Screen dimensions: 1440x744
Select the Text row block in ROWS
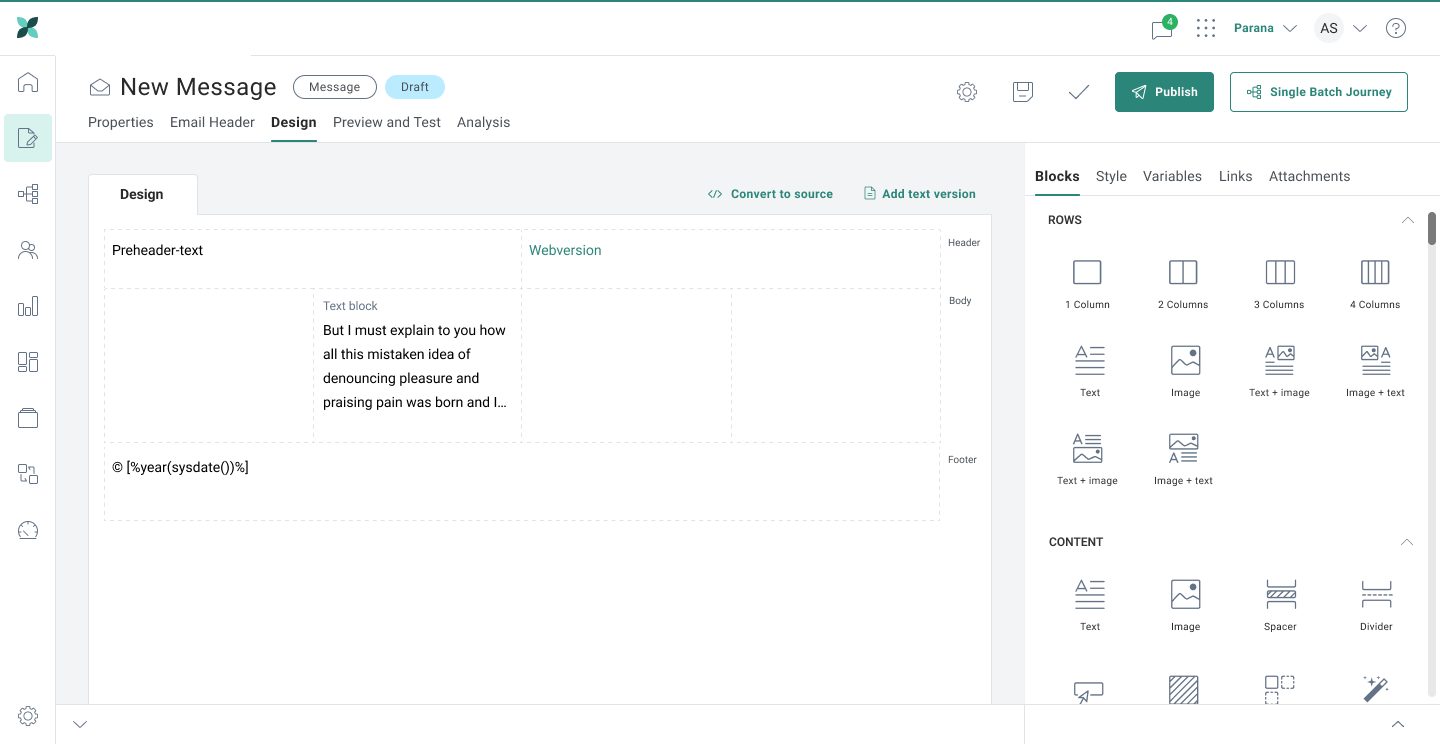click(1089, 372)
